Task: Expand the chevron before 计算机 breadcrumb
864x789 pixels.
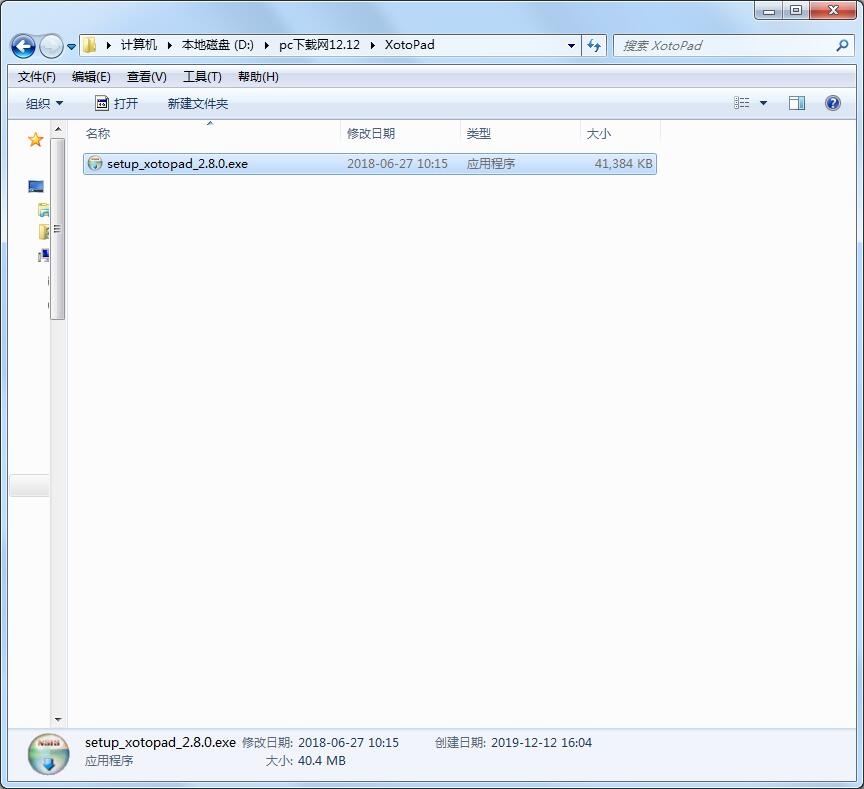Action: (x=109, y=45)
